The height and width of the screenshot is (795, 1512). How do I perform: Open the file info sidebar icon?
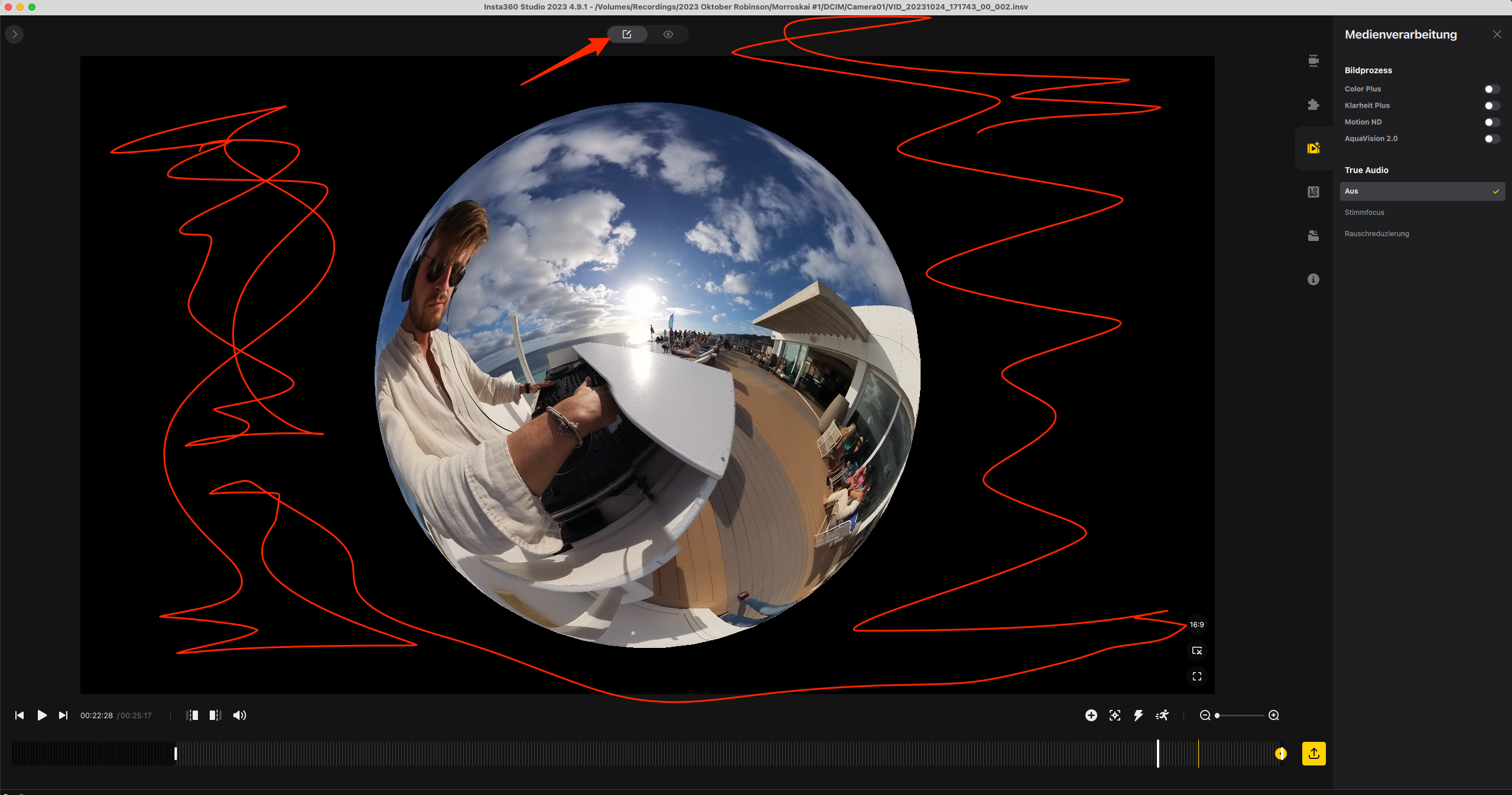pos(1313,279)
